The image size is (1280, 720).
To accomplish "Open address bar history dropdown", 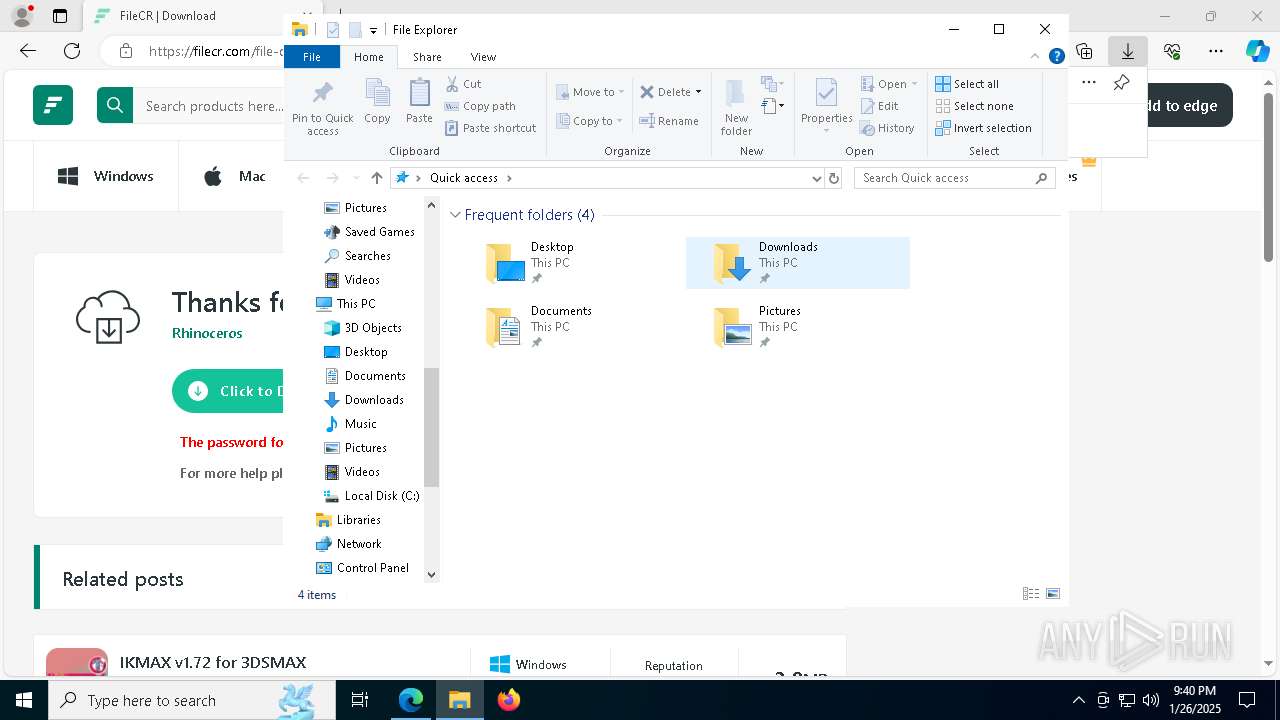I will (817, 178).
